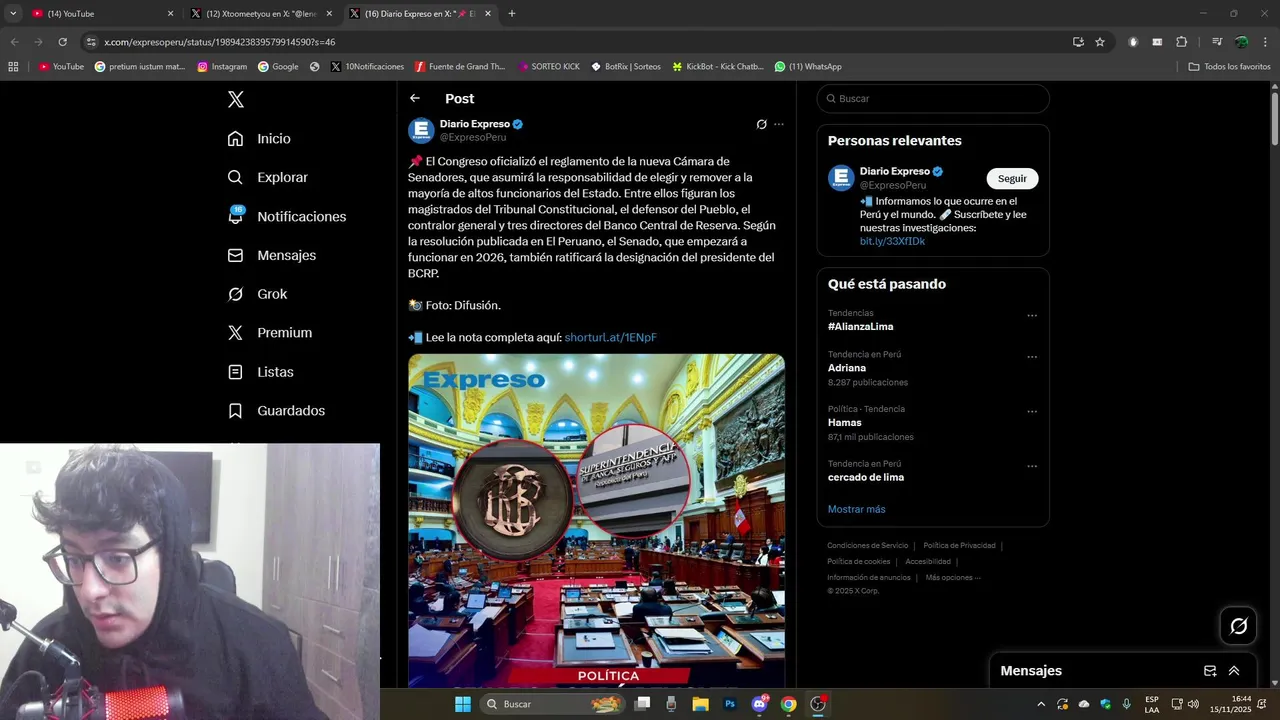Open Notificaciones in the sidebar

[x=286, y=216]
